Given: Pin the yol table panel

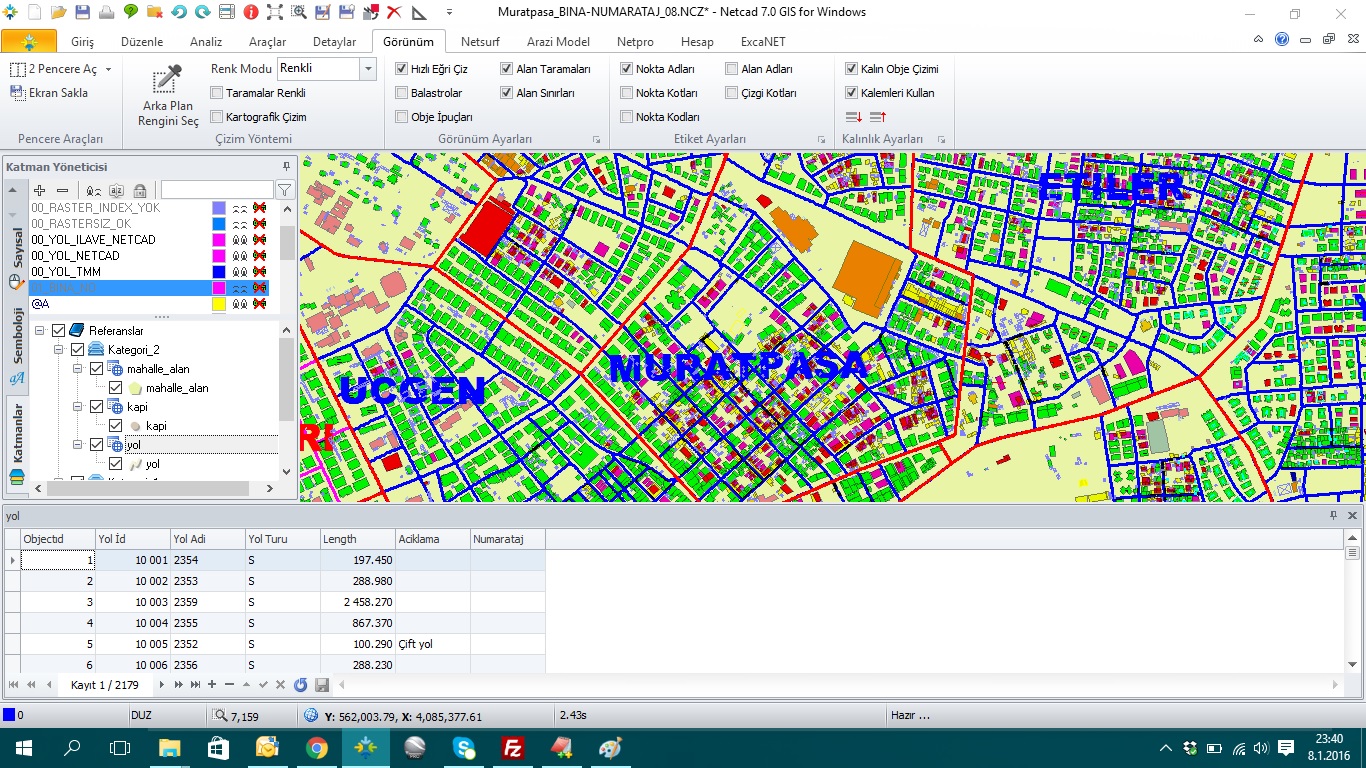Looking at the screenshot, I should tap(1333, 515).
